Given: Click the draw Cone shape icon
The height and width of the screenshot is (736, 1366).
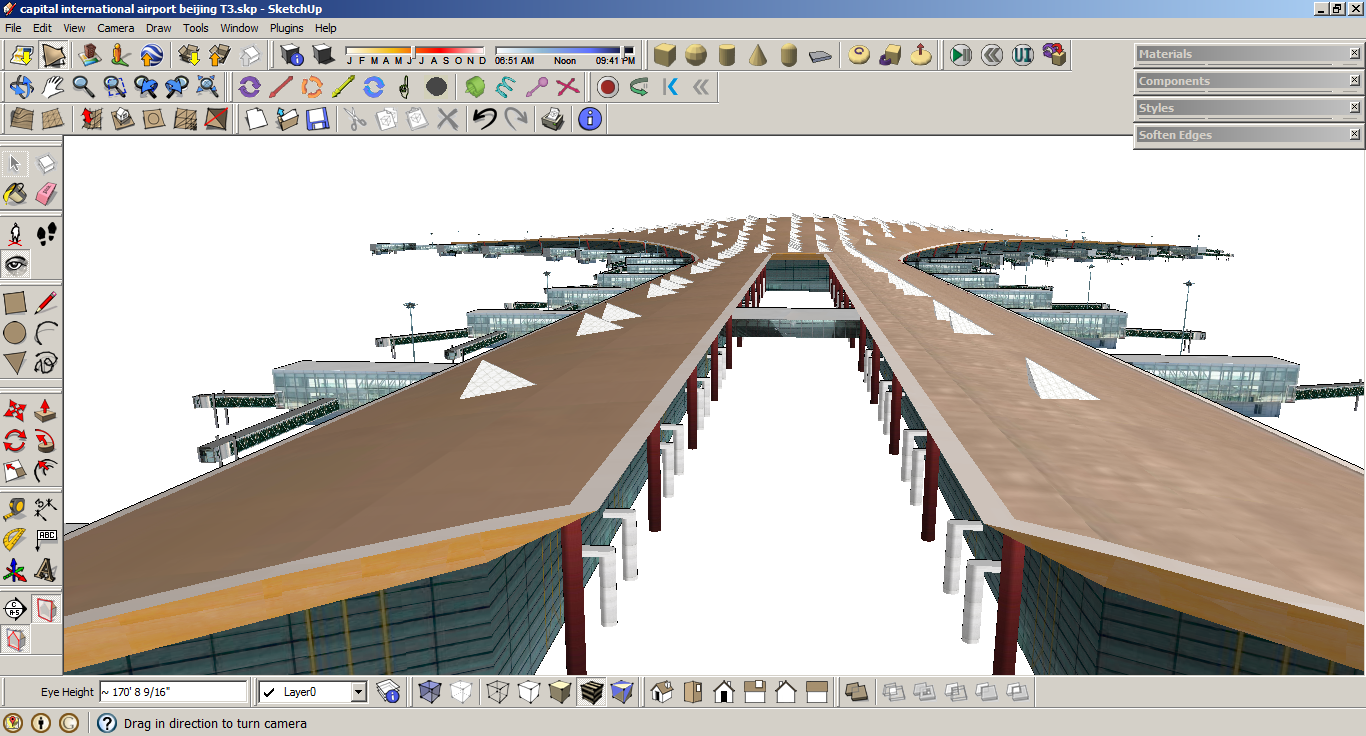Looking at the screenshot, I should [758, 55].
